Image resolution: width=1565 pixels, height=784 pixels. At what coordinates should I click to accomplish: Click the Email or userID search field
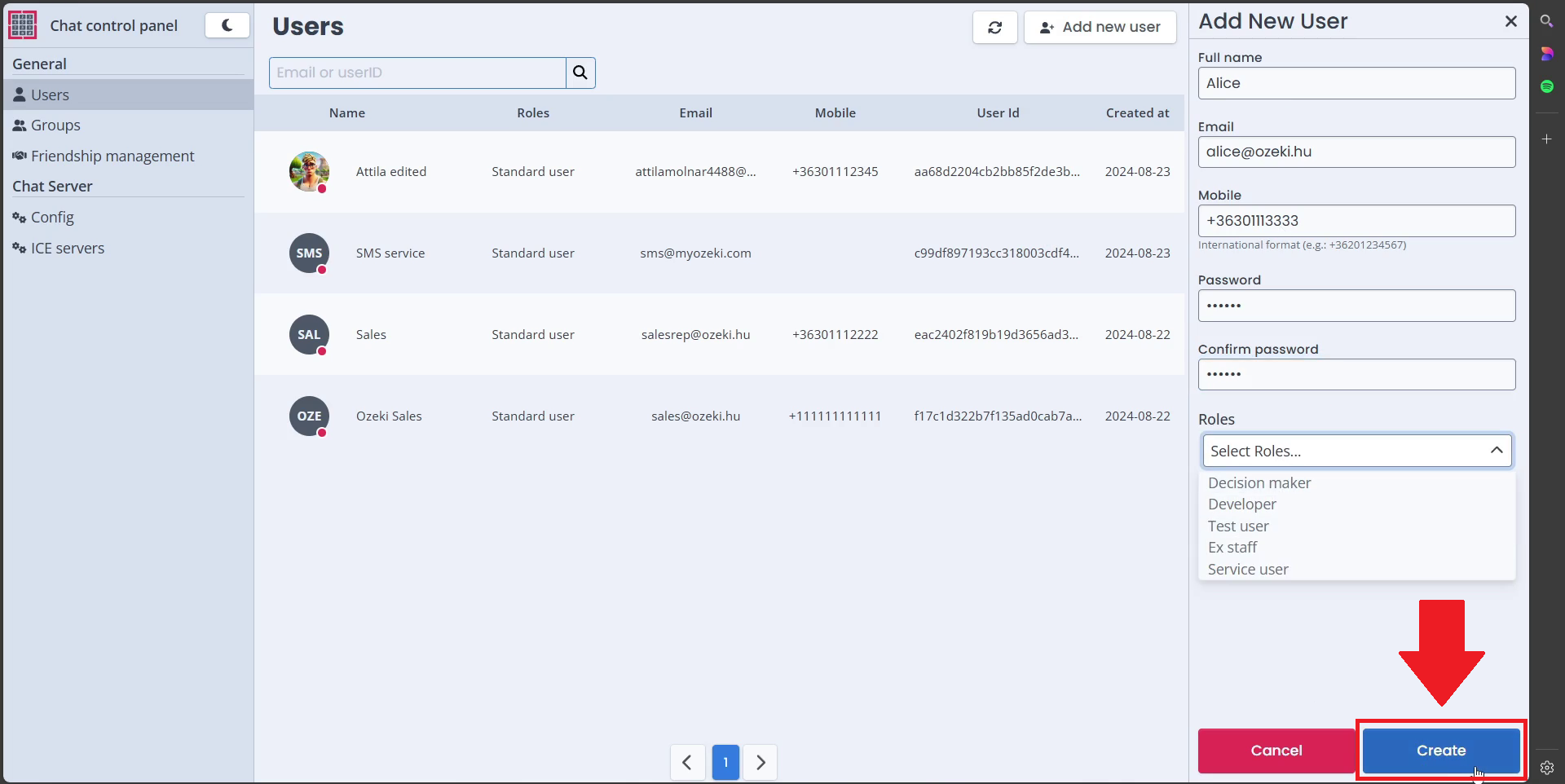[417, 73]
